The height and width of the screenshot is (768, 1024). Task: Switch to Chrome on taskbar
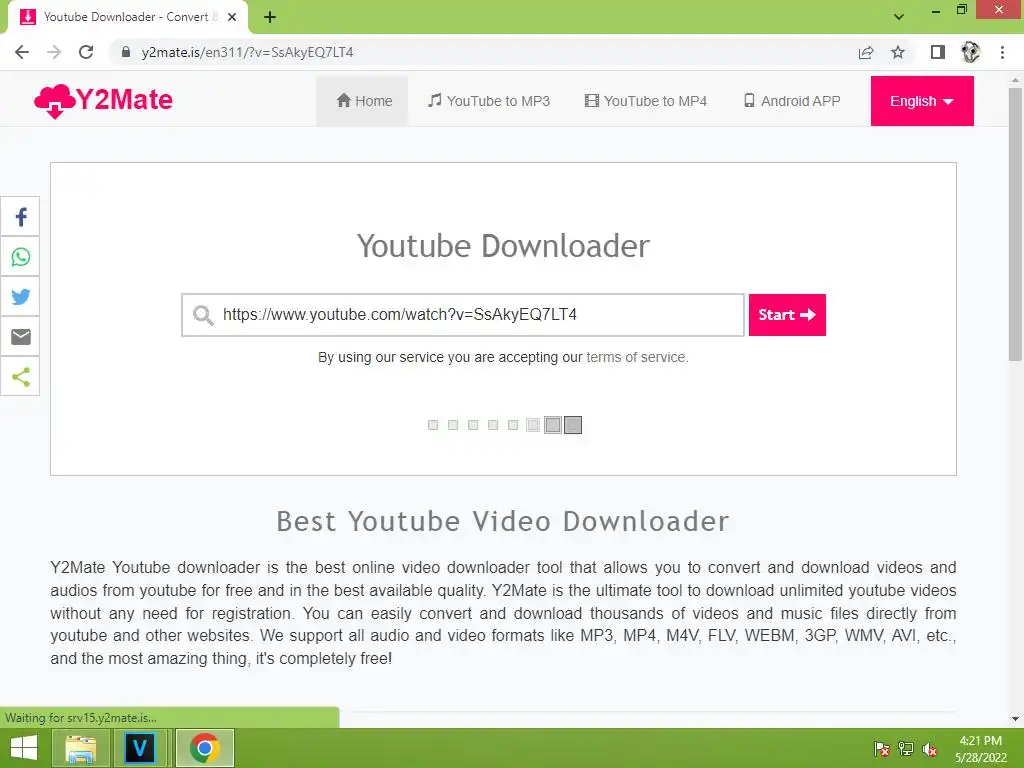pos(204,748)
